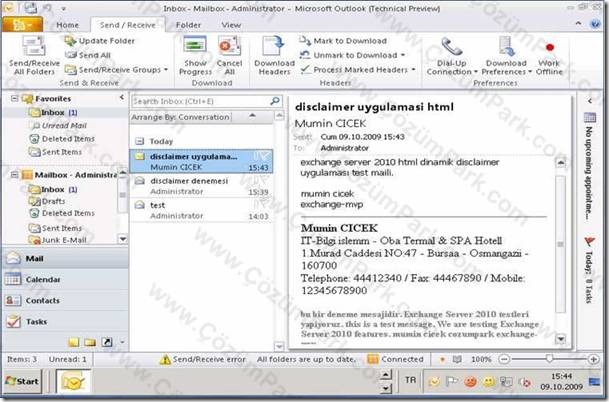The image size is (609, 402).
Task: Open the View ribbon tab
Action: click(231, 25)
